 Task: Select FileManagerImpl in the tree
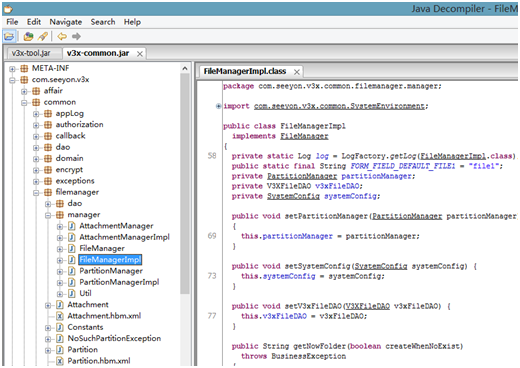(110, 260)
